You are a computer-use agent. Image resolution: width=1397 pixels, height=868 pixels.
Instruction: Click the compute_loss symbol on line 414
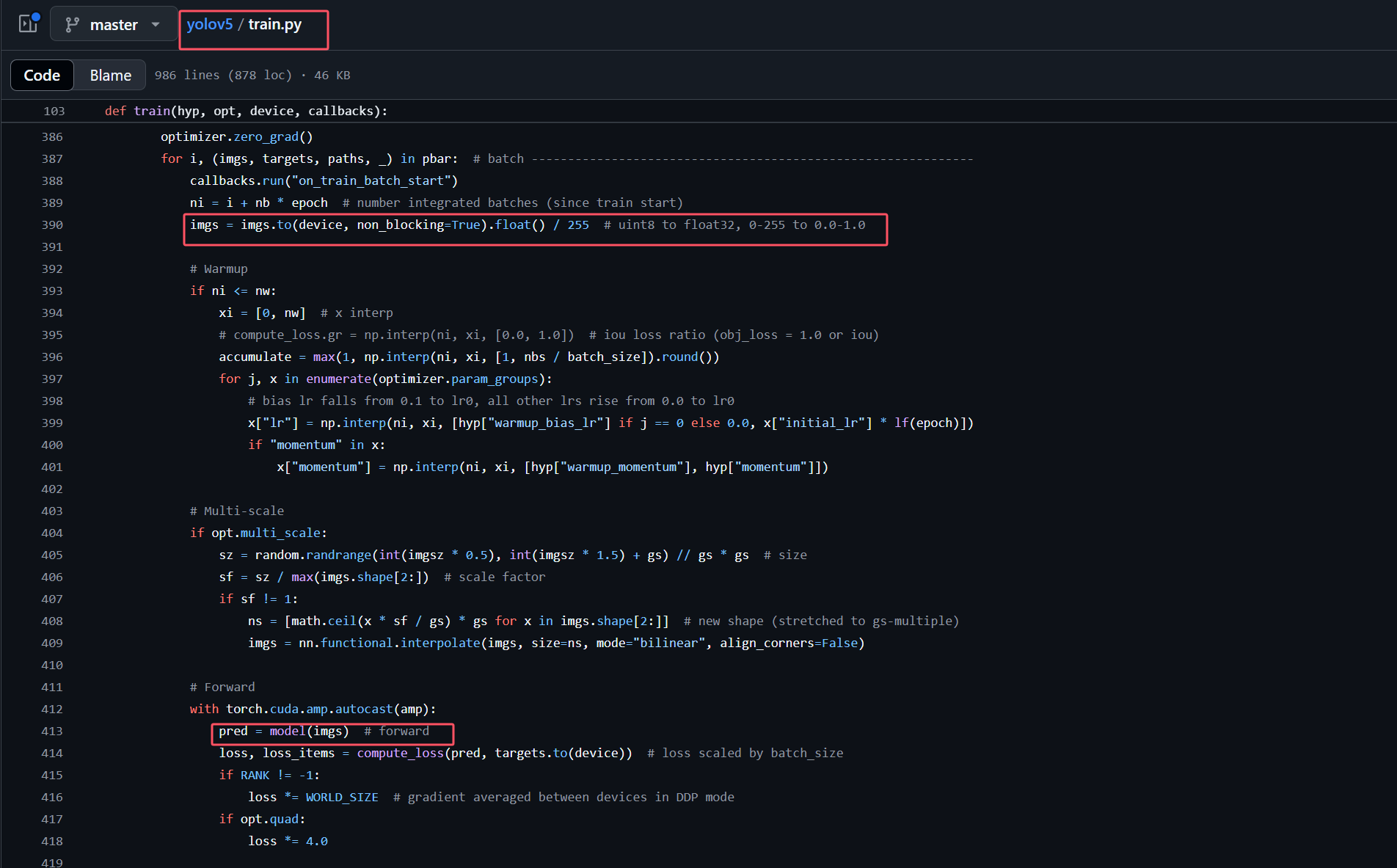coord(400,754)
